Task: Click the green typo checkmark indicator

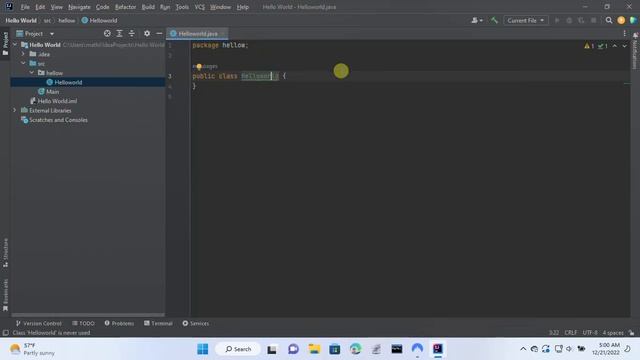Action: click(x=602, y=46)
